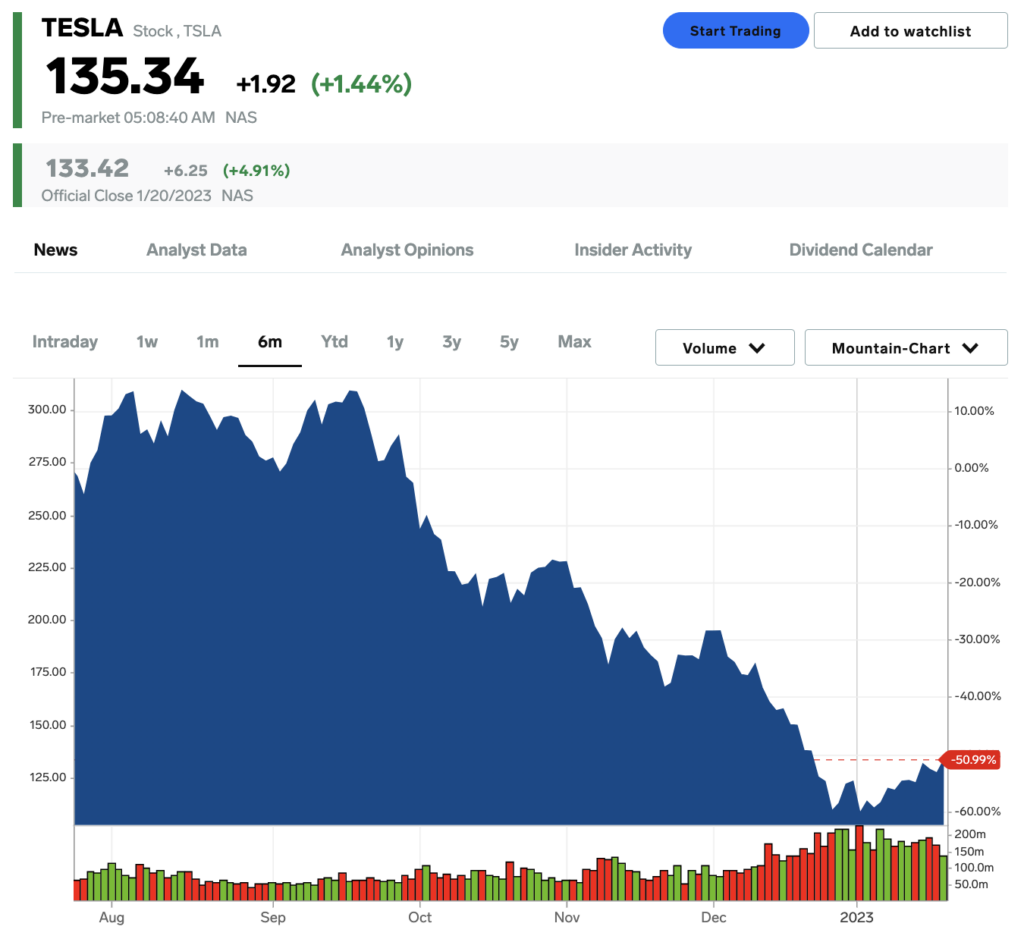Expand the Mountain-Chart type dropdown
Viewport: 1024px width, 939px height.
point(906,348)
